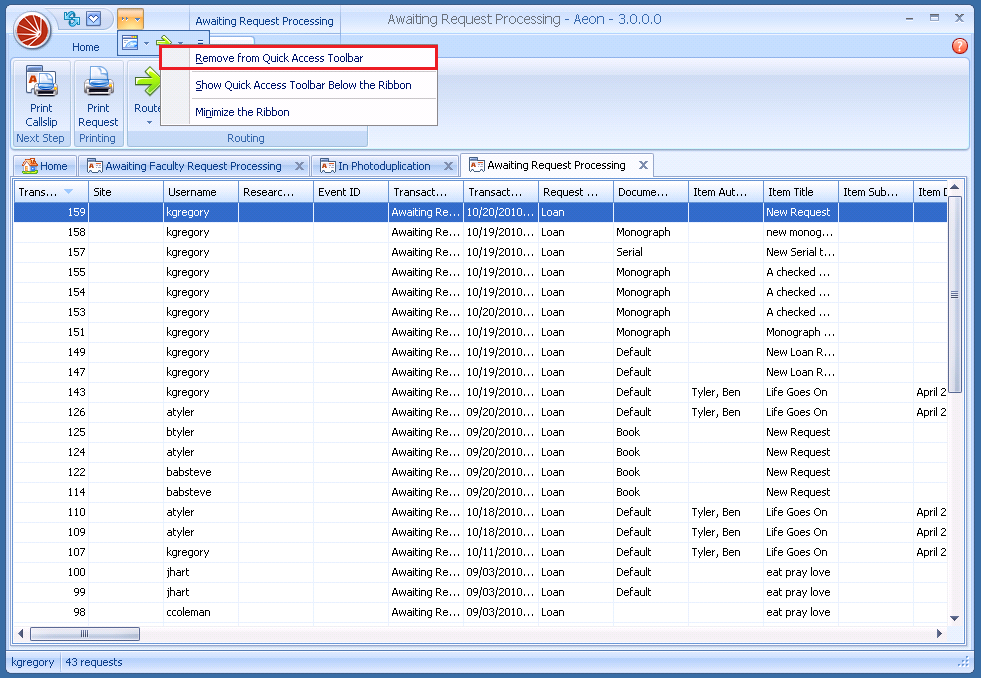The height and width of the screenshot is (678, 981).
Task: Click the Print Request printer icon
Action: [x=98, y=81]
